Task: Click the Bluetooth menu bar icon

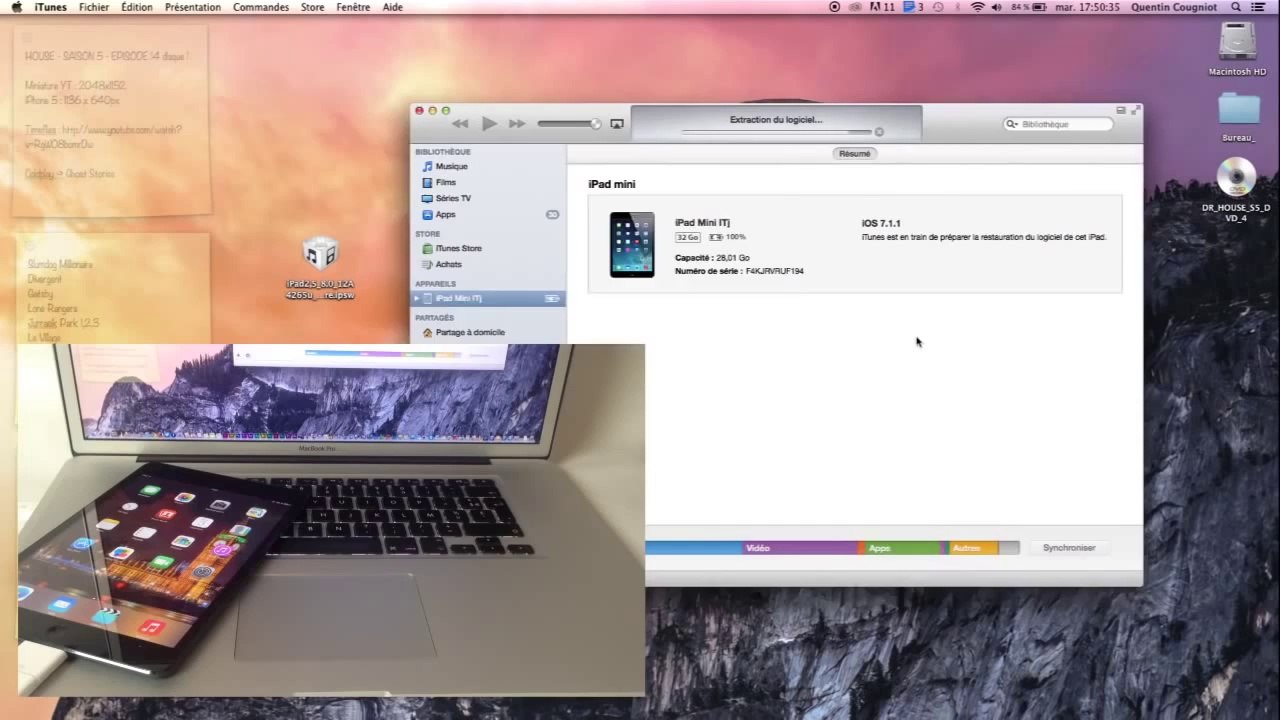Action: [x=958, y=7]
